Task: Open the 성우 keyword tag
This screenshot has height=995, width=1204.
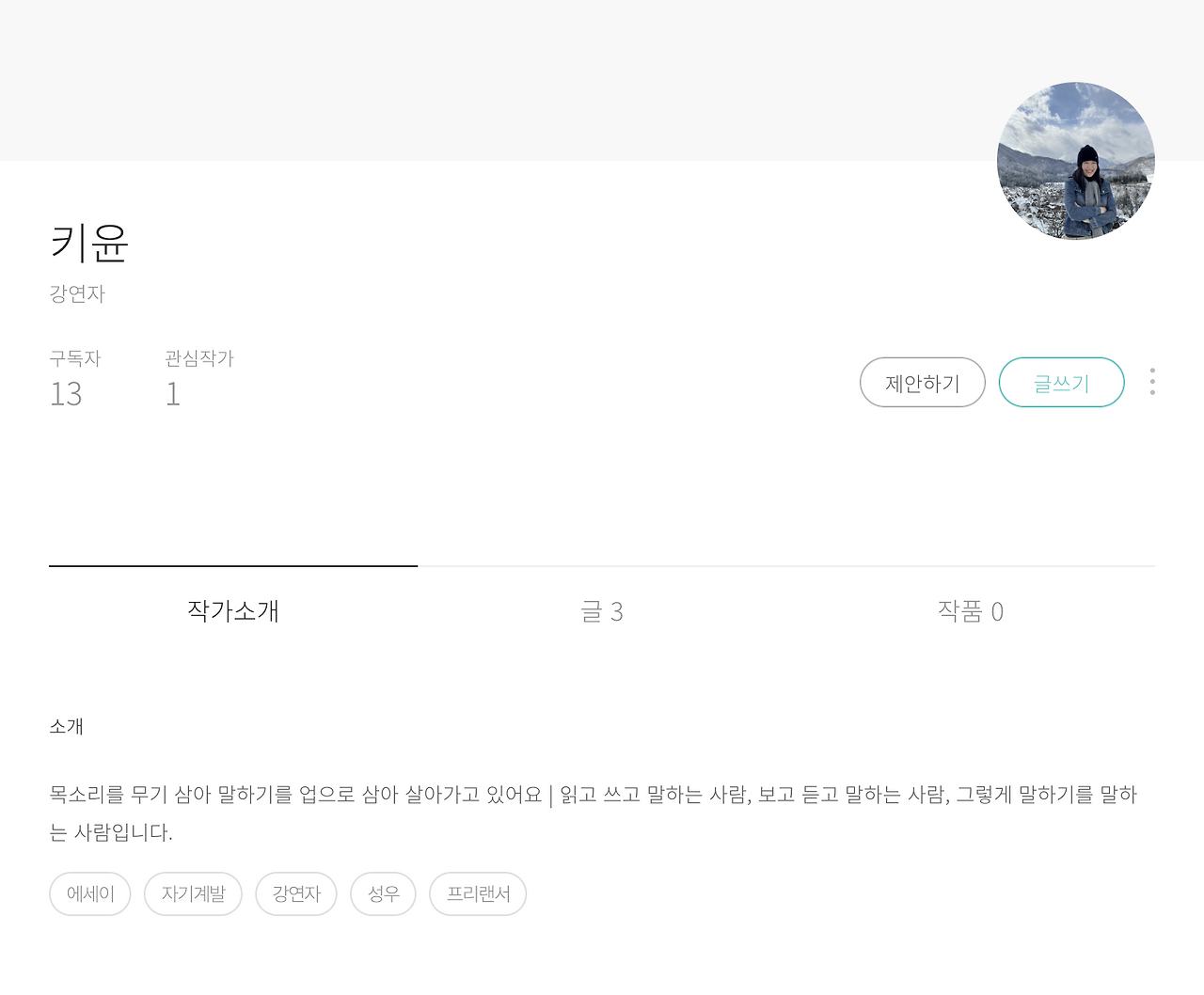Action: (383, 893)
